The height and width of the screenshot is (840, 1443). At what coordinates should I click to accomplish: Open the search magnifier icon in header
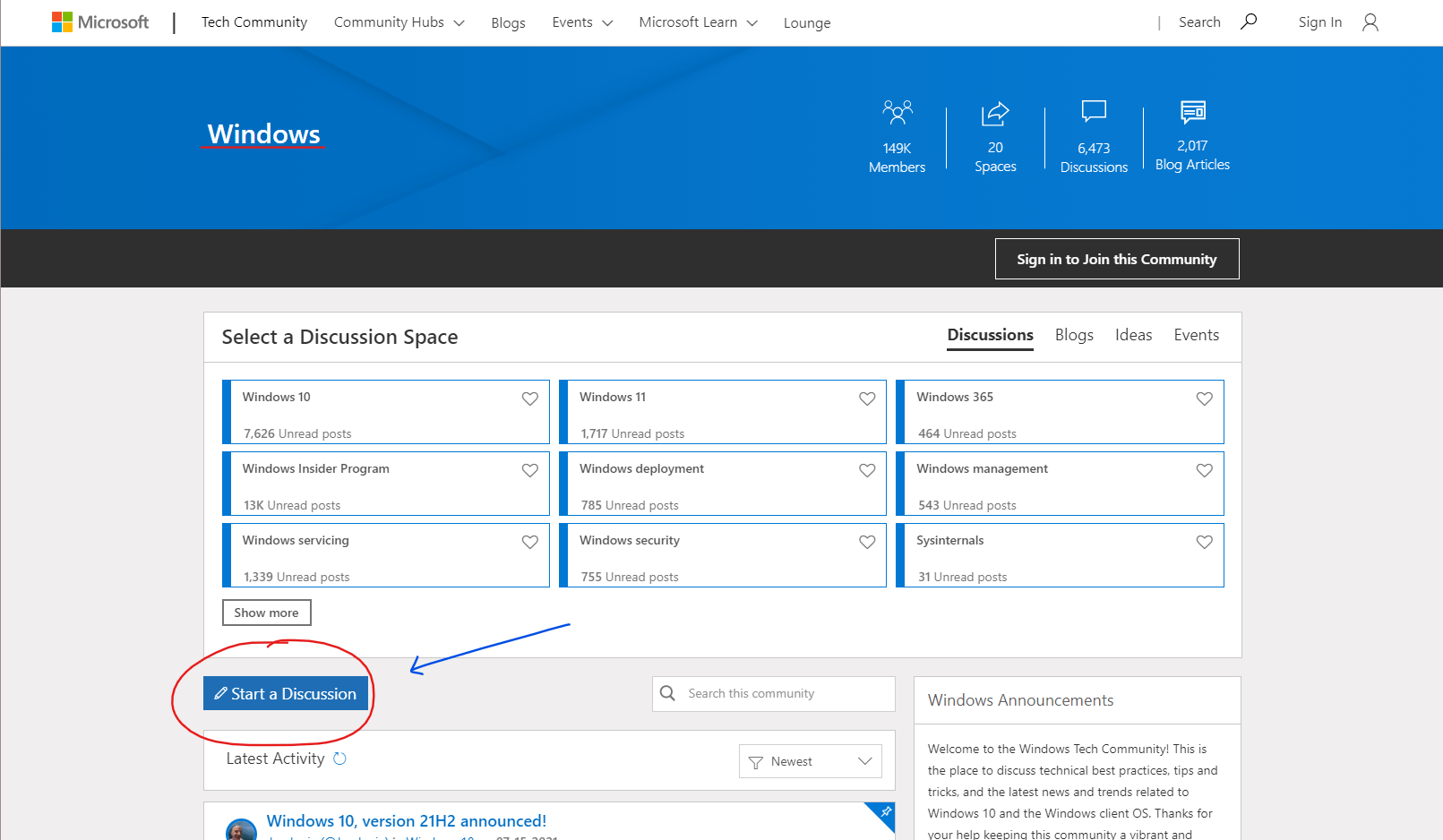point(1249,21)
